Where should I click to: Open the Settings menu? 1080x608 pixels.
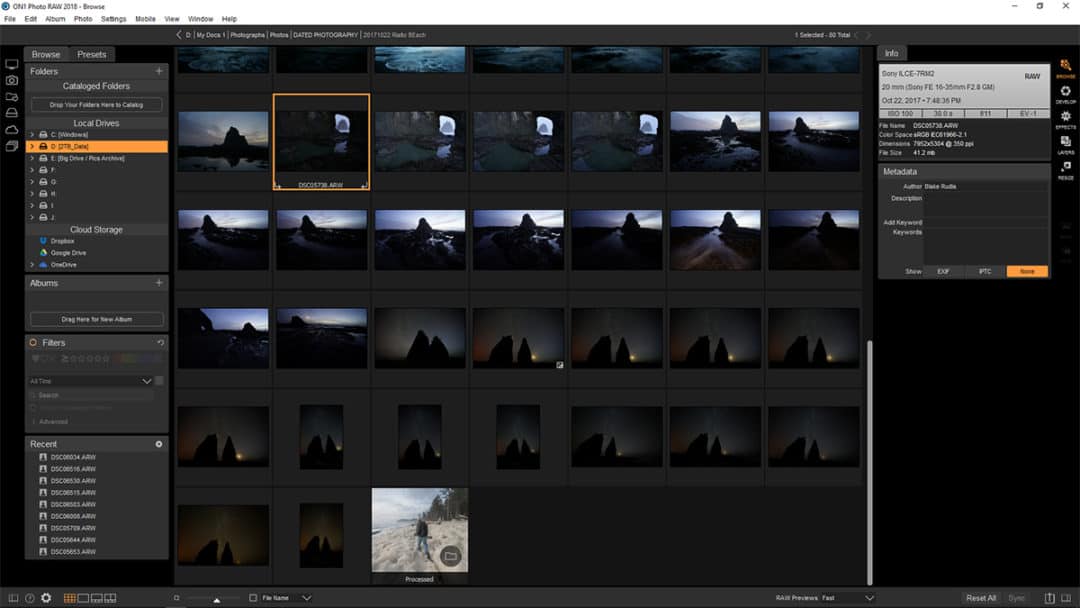pos(114,19)
